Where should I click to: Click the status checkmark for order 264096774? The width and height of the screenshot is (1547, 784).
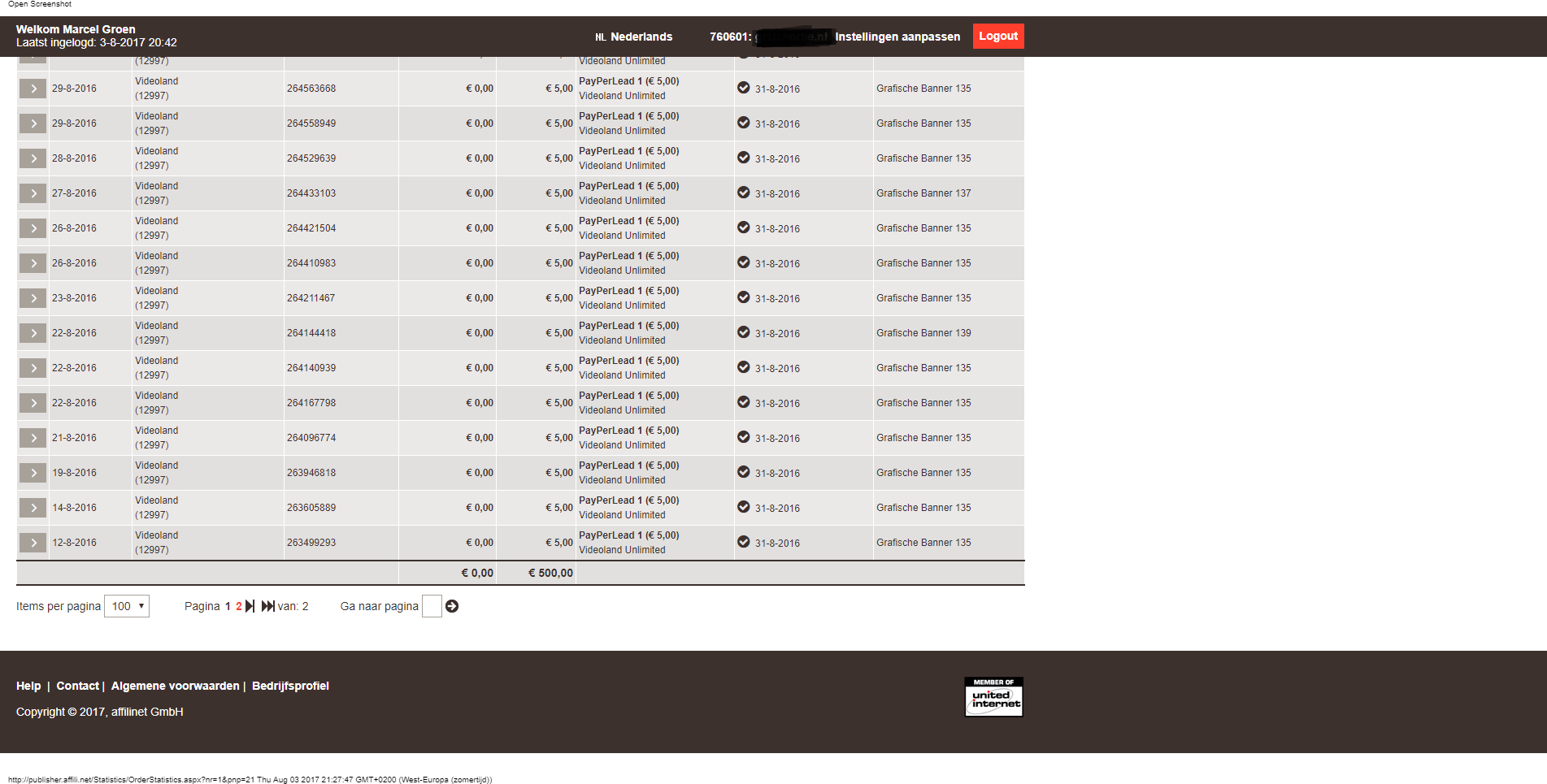tap(744, 437)
